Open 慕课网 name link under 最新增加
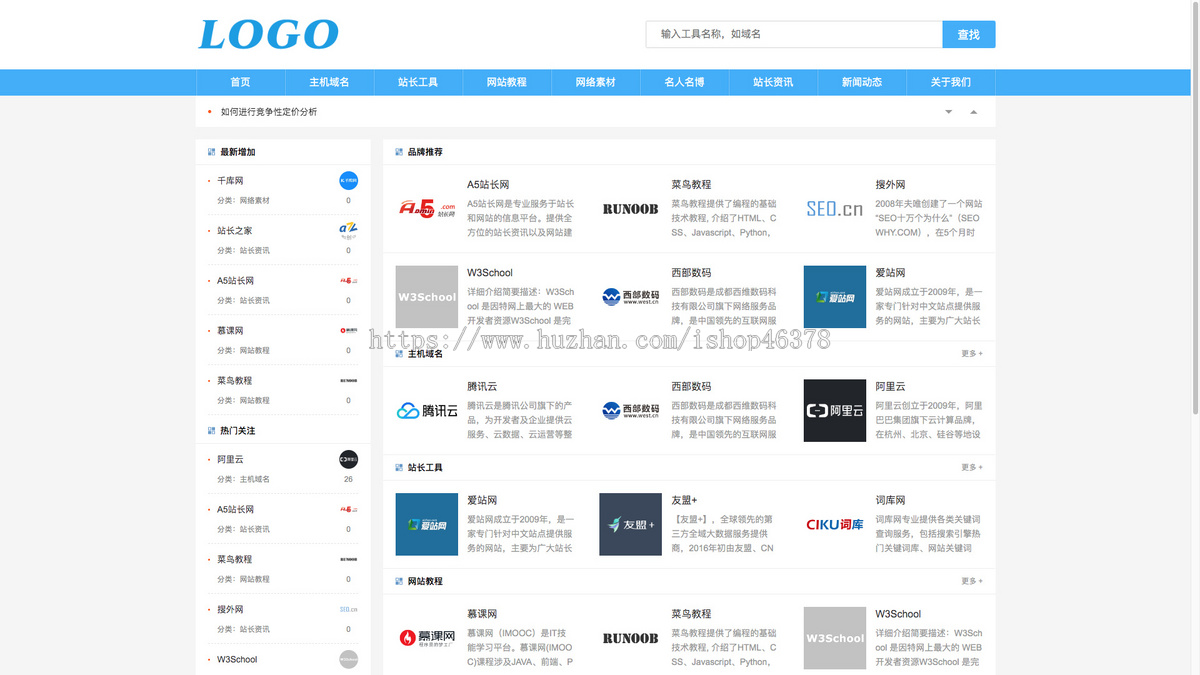 click(x=230, y=331)
